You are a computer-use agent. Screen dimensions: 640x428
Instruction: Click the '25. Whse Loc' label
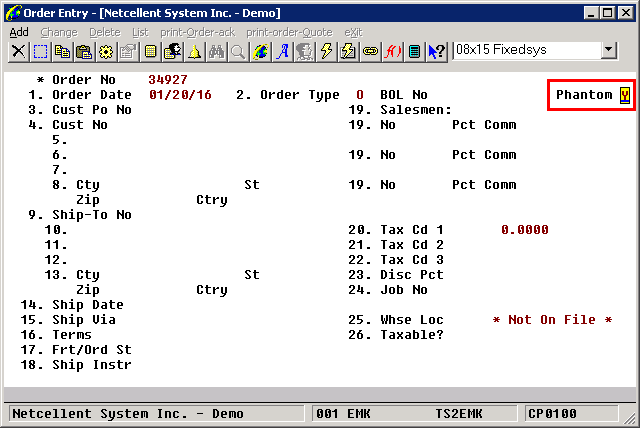pyautogui.click(x=396, y=320)
